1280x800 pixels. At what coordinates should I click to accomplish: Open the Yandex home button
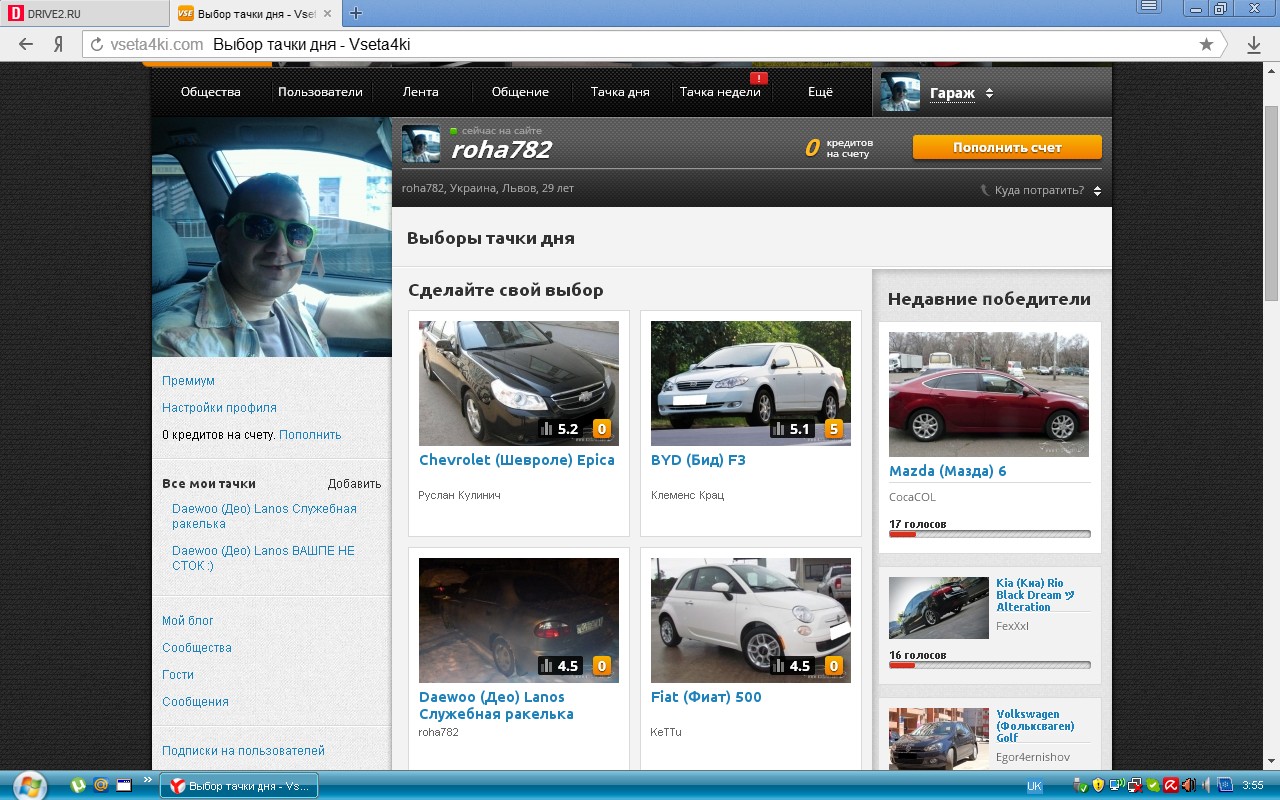pos(59,44)
